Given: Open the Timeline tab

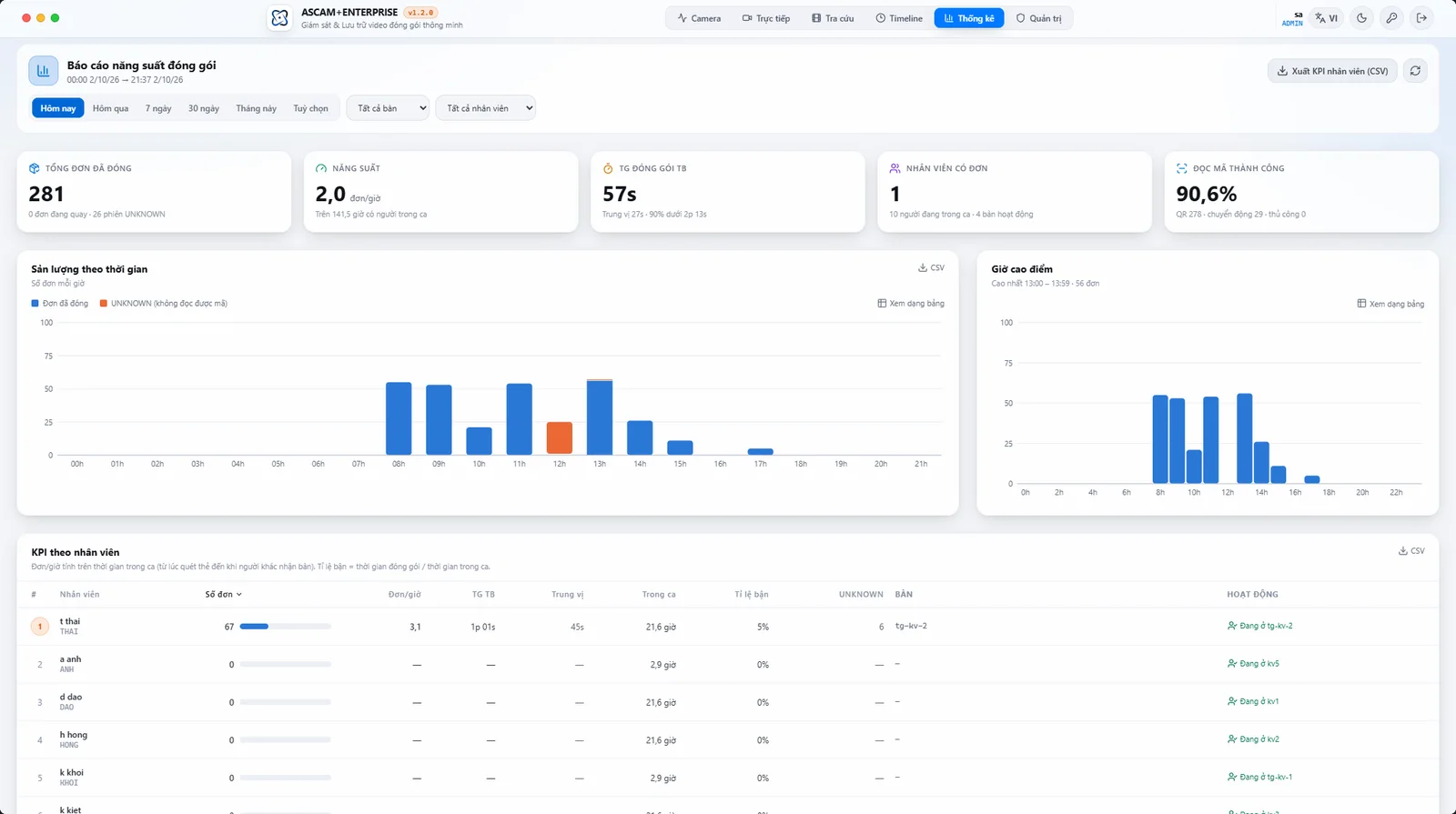Looking at the screenshot, I should click(899, 18).
